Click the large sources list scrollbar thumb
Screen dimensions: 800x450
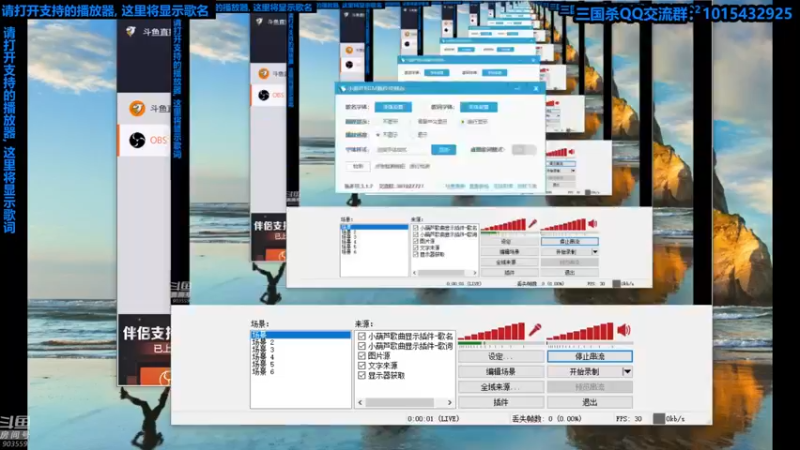[x=399, y=402]
